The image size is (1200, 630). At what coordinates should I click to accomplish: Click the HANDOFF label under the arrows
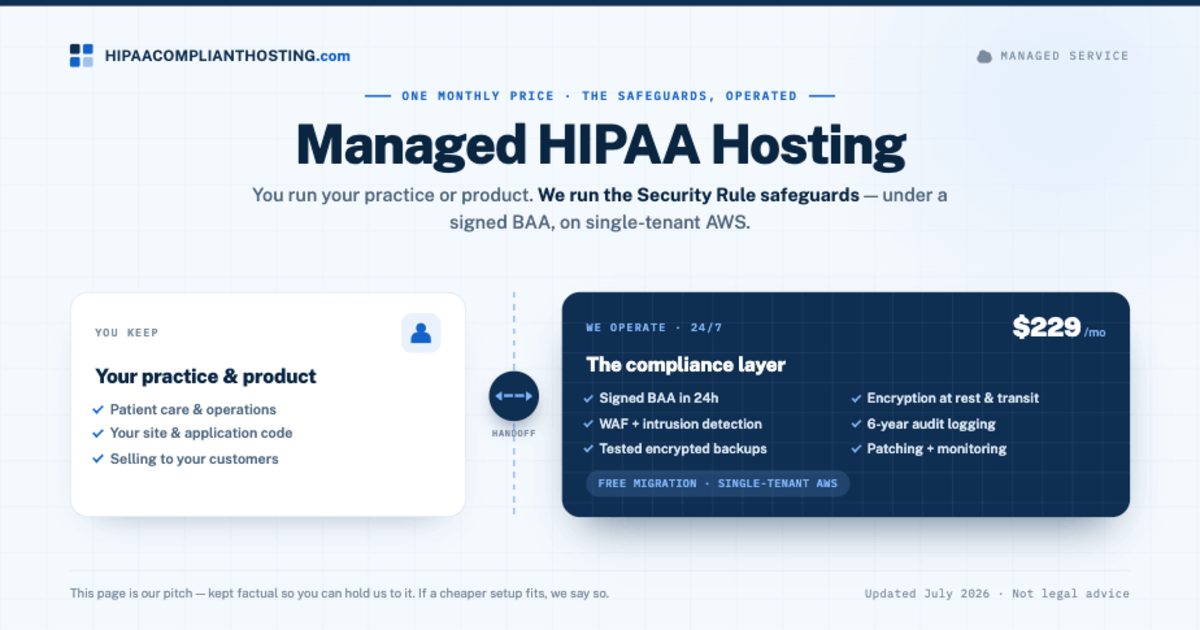(x=514, y=434)
